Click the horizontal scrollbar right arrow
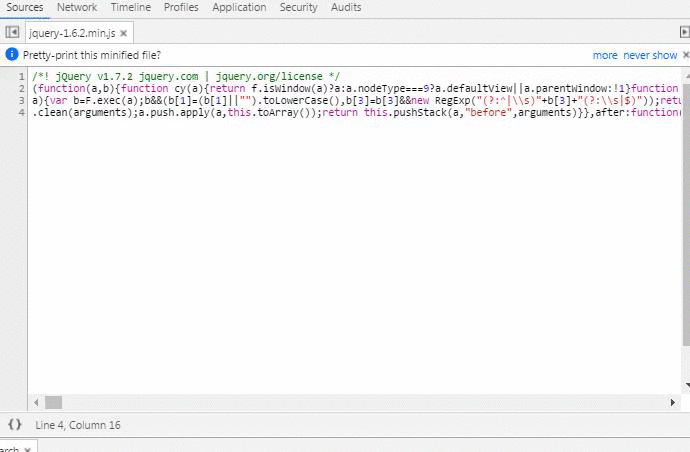 (672, 402)
